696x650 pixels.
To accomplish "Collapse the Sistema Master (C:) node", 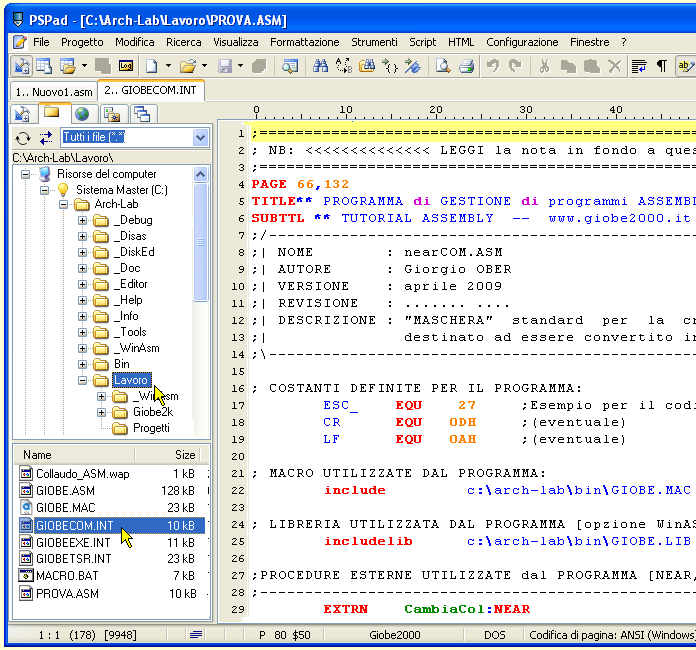I will coord(44,190).
